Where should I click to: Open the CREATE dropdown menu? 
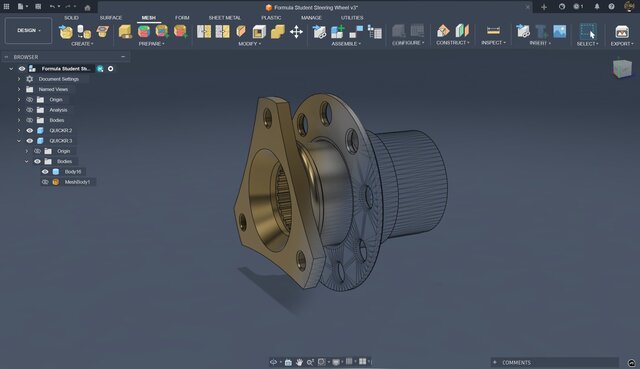[82, 44]
